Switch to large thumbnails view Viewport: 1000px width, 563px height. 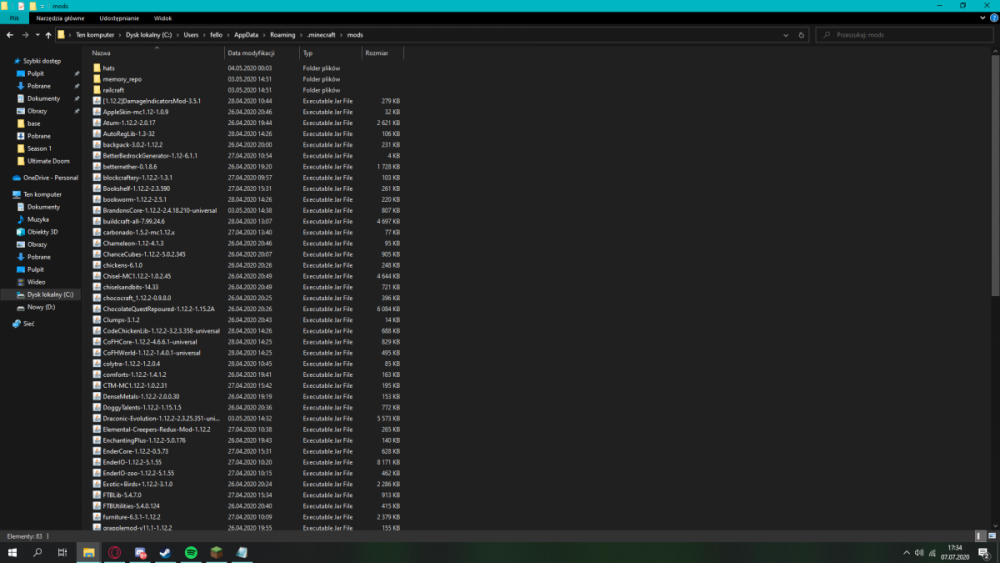click(x=991, y=537)
